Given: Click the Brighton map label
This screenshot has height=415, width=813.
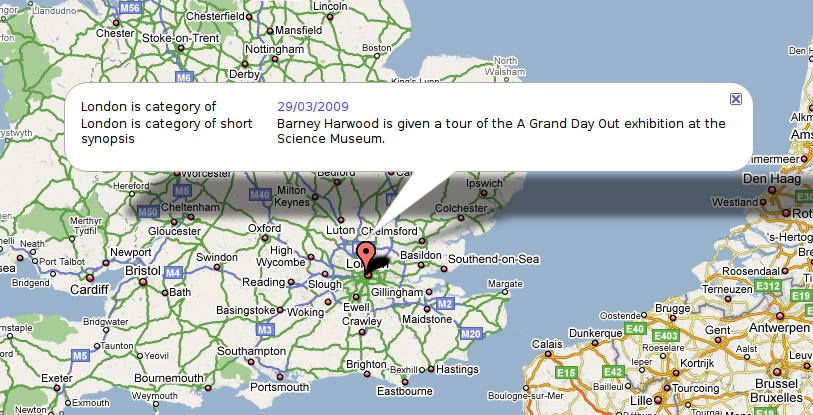Looking at the screenshot, I should click(x=366, y=364).
